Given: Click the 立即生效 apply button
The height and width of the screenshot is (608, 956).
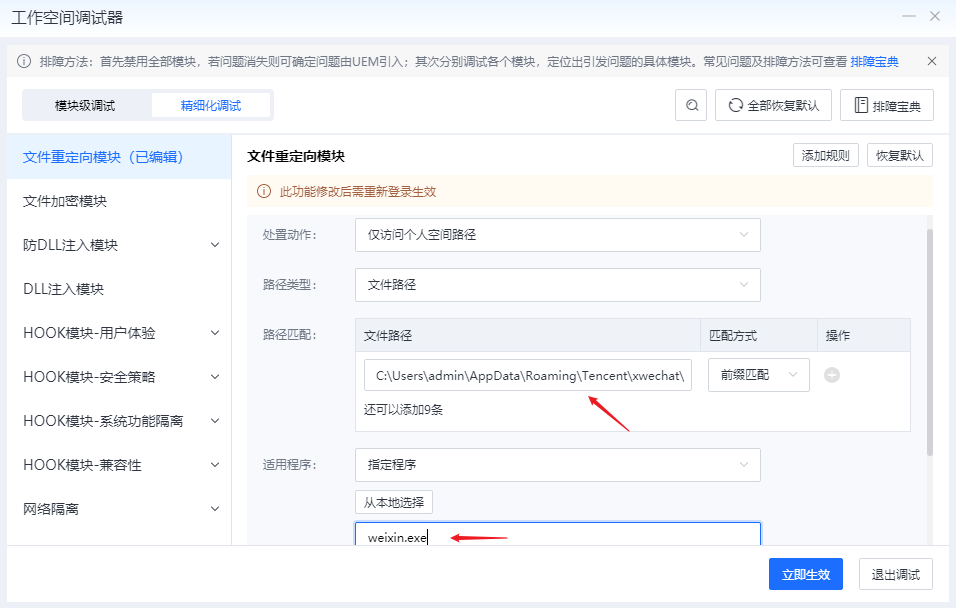Looking at the screenshot, I should (x=805, y=574).
